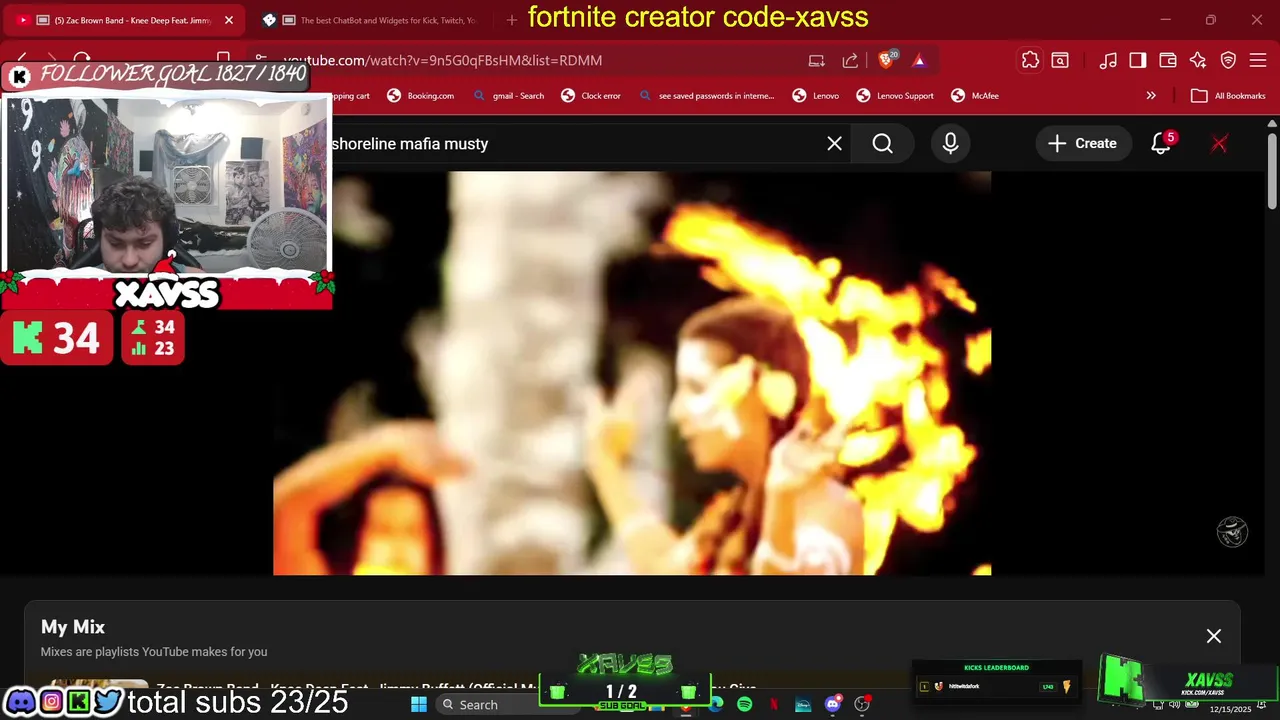Clear the YouTube search text

834,143
